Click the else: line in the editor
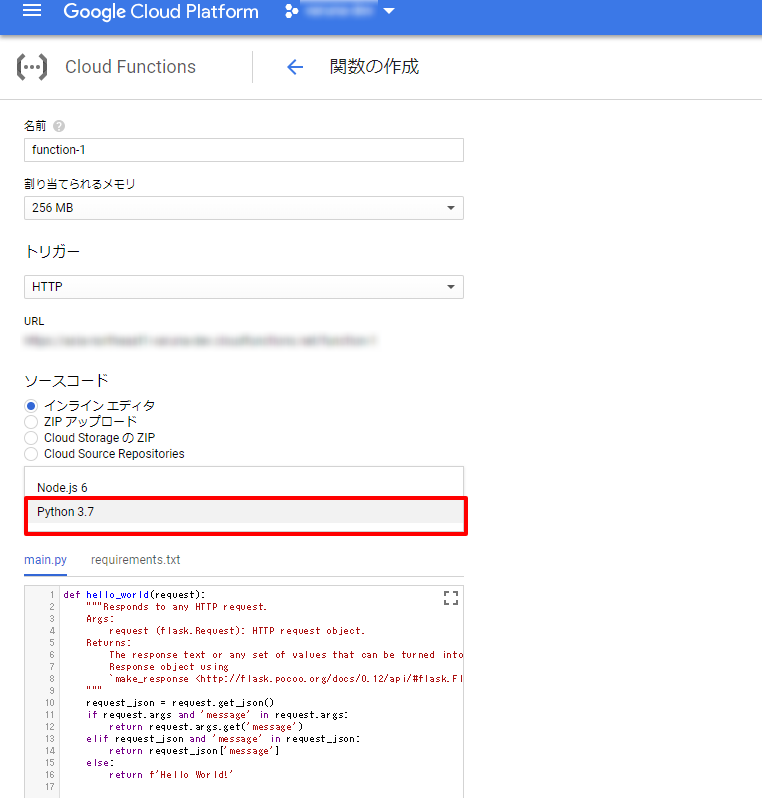 [100, 763]
